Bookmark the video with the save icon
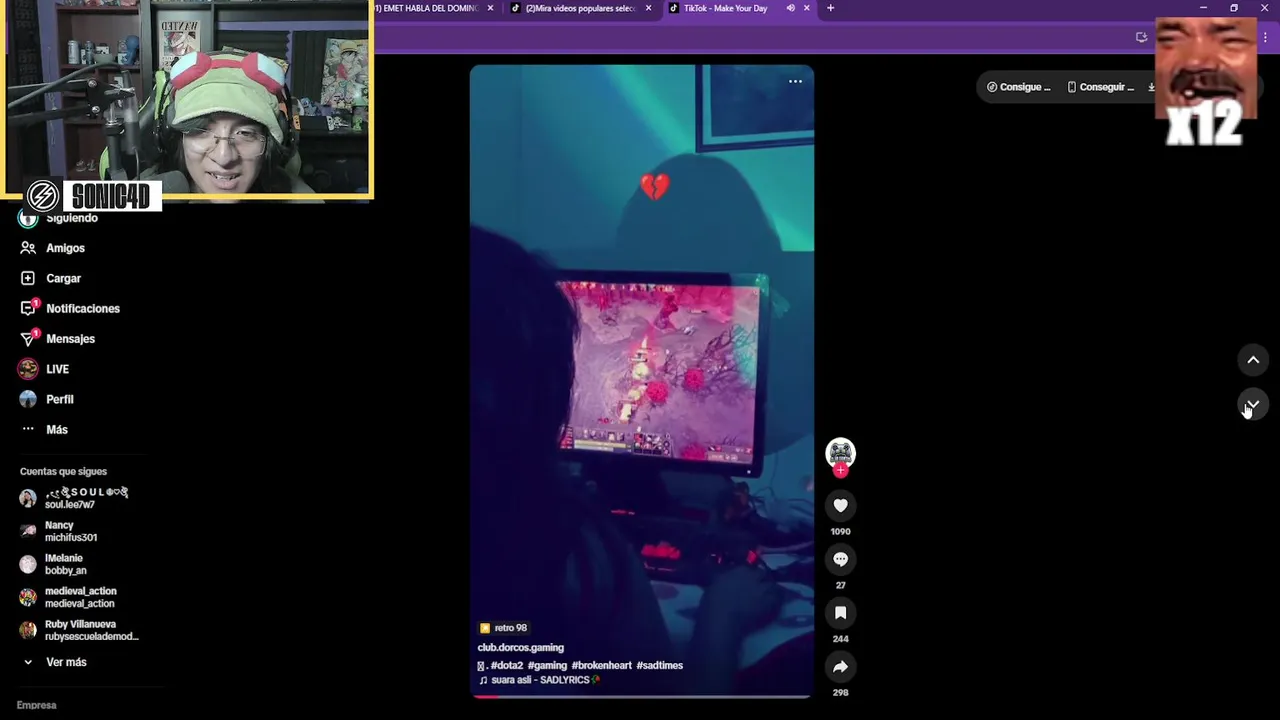1280x720 pixels. click(840, 613)
